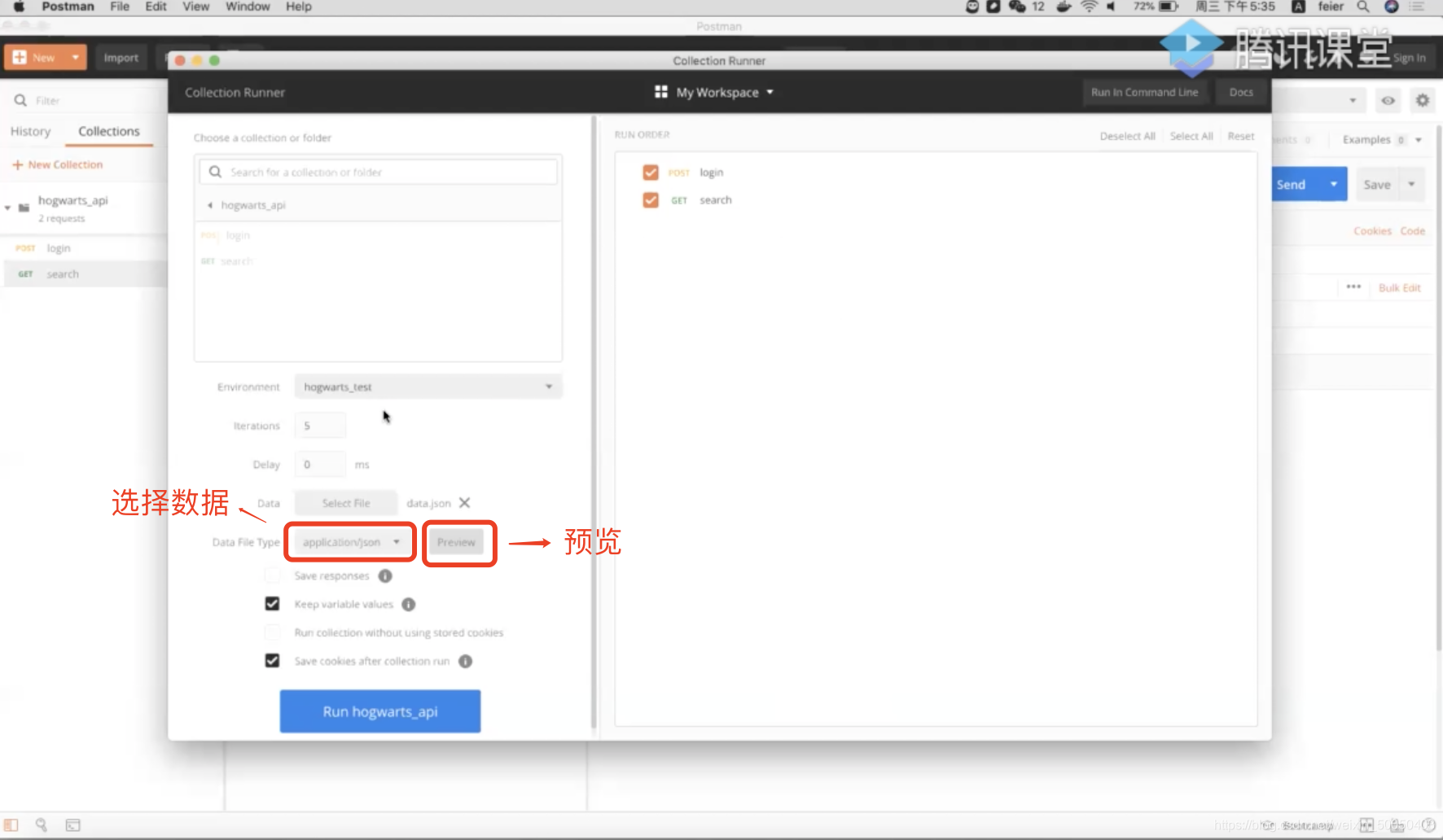1443x840 pixels.
Task: Collapse hogwarts_api collection in sidebar
Action: pyautogui.click(x=7, y=208)
